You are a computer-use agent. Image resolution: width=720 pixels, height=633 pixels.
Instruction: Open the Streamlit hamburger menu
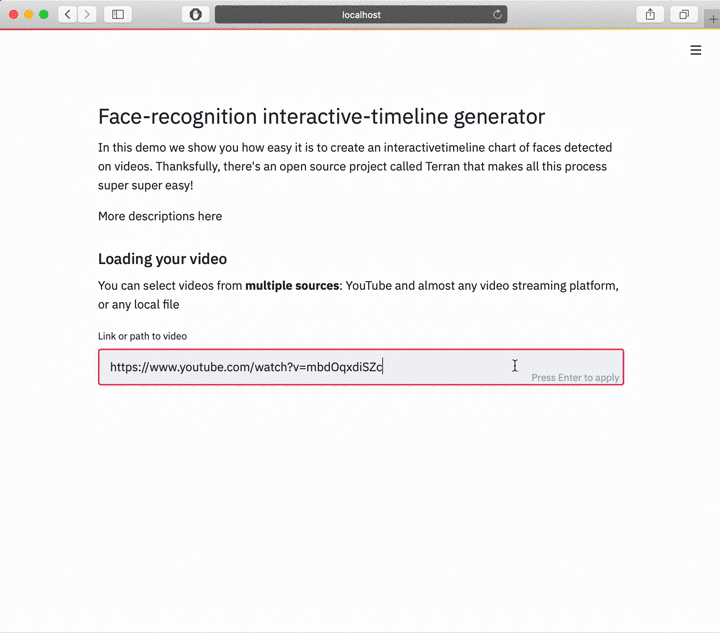[696, 50]
